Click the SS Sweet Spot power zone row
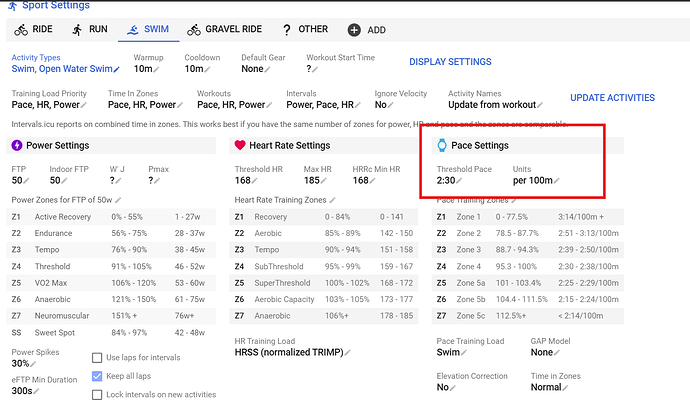 (111, 333)
